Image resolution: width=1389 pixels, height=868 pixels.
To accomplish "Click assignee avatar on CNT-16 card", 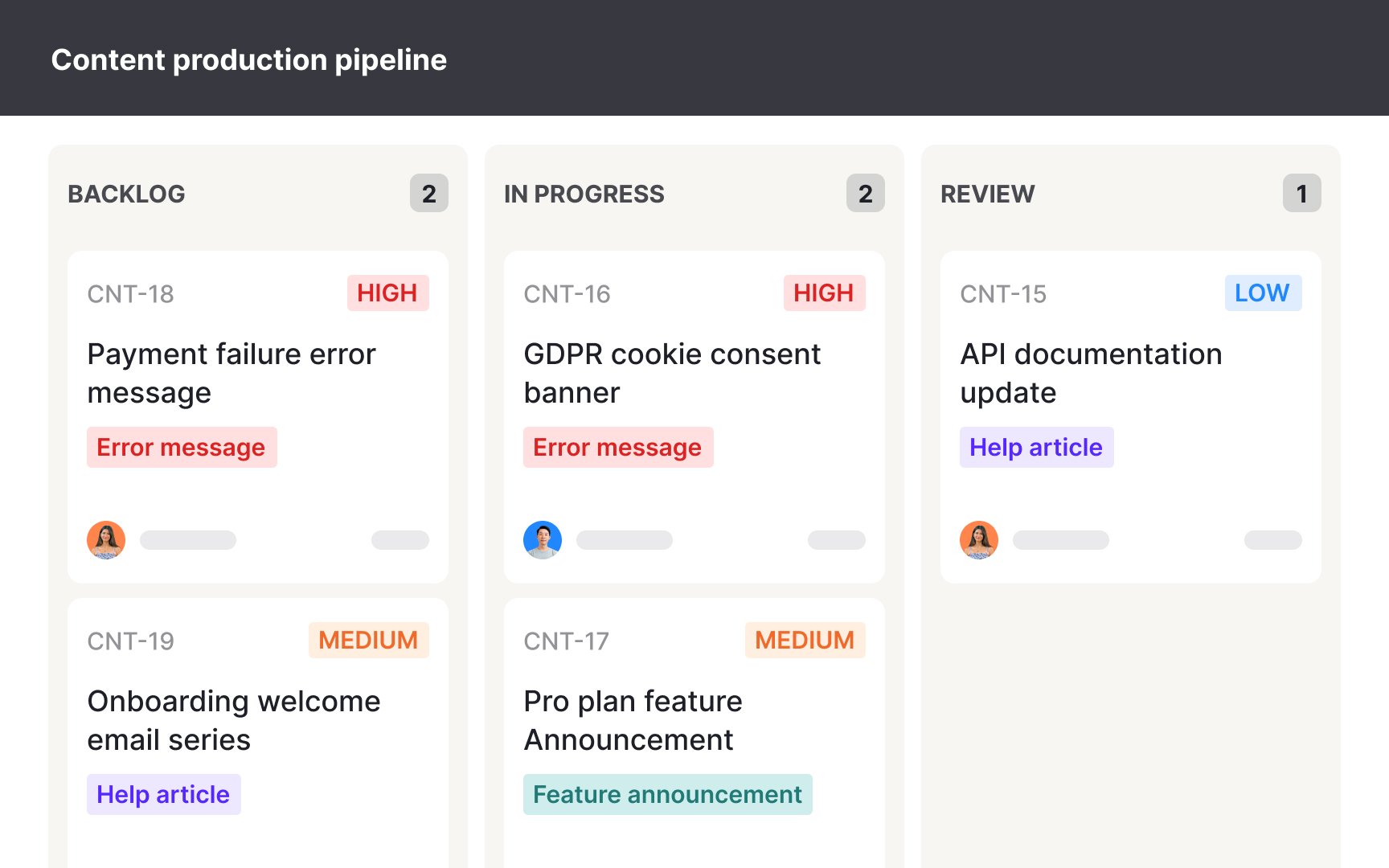I will [x=543, y=540].
